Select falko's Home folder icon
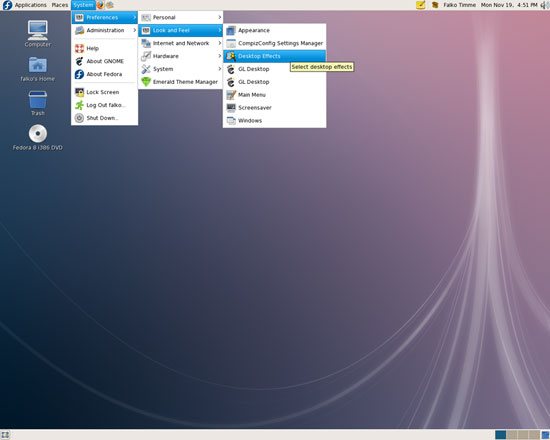Image resolution: width=550 pixels, height=440 pixels. click(x=38, y=69)
